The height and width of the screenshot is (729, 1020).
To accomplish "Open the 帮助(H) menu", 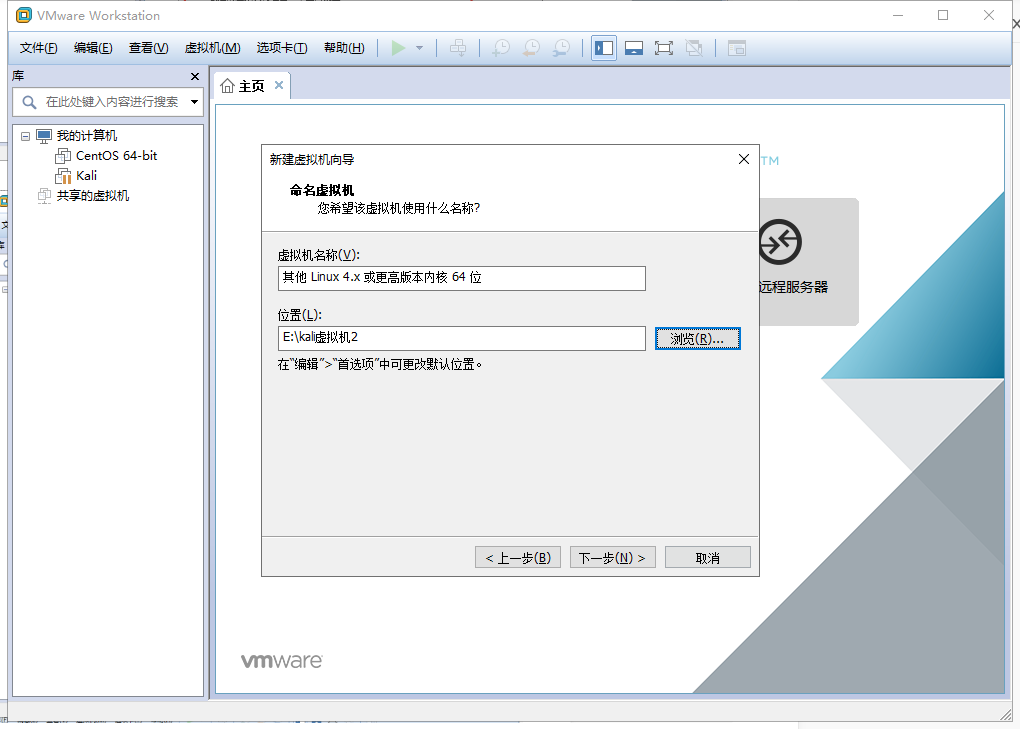I will pyautogui.click(x=344, y=48).
